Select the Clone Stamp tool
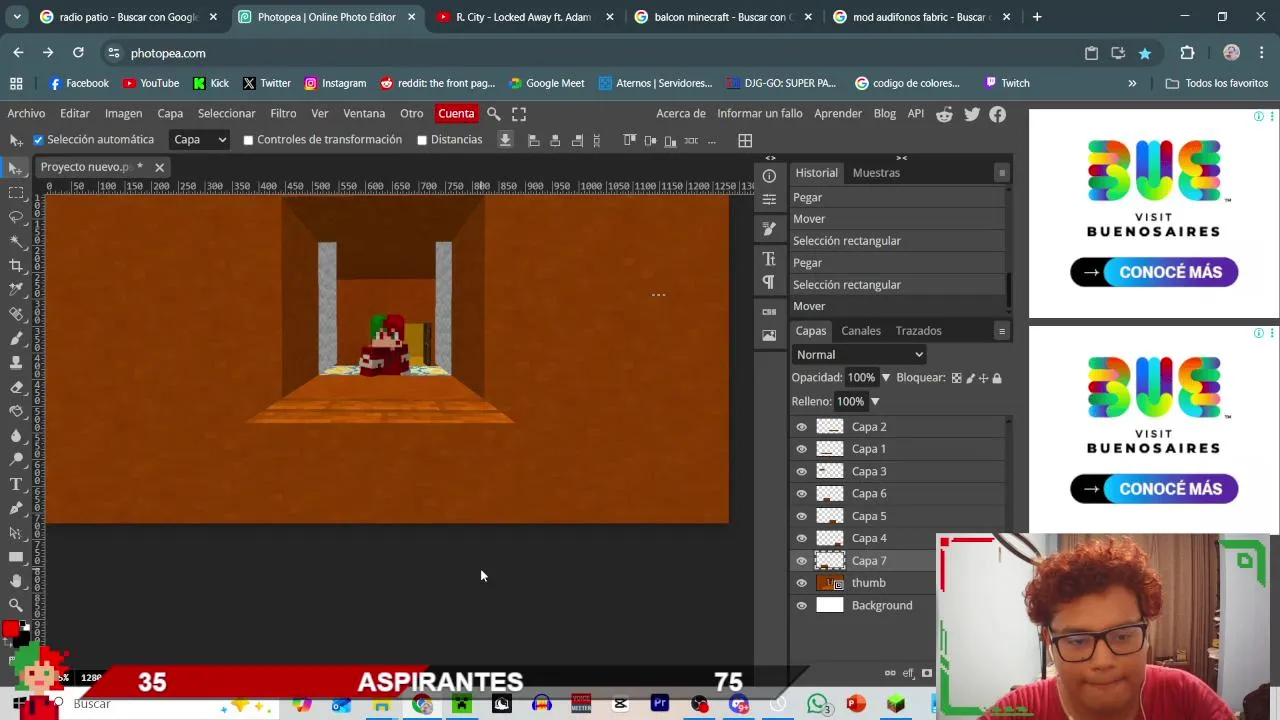Image resolution: width=1280 pixels, height=720 pixels. click(x=16, y=362)
